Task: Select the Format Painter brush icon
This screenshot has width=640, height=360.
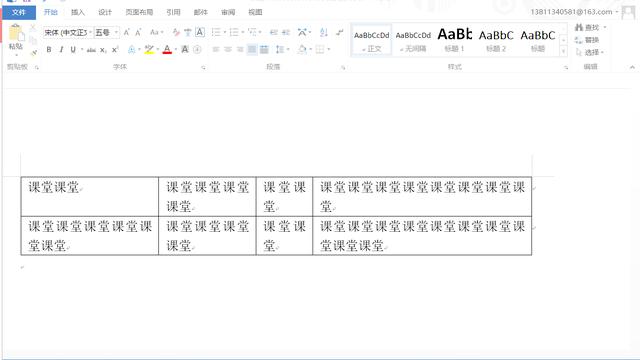Action: tap(34, 52)
